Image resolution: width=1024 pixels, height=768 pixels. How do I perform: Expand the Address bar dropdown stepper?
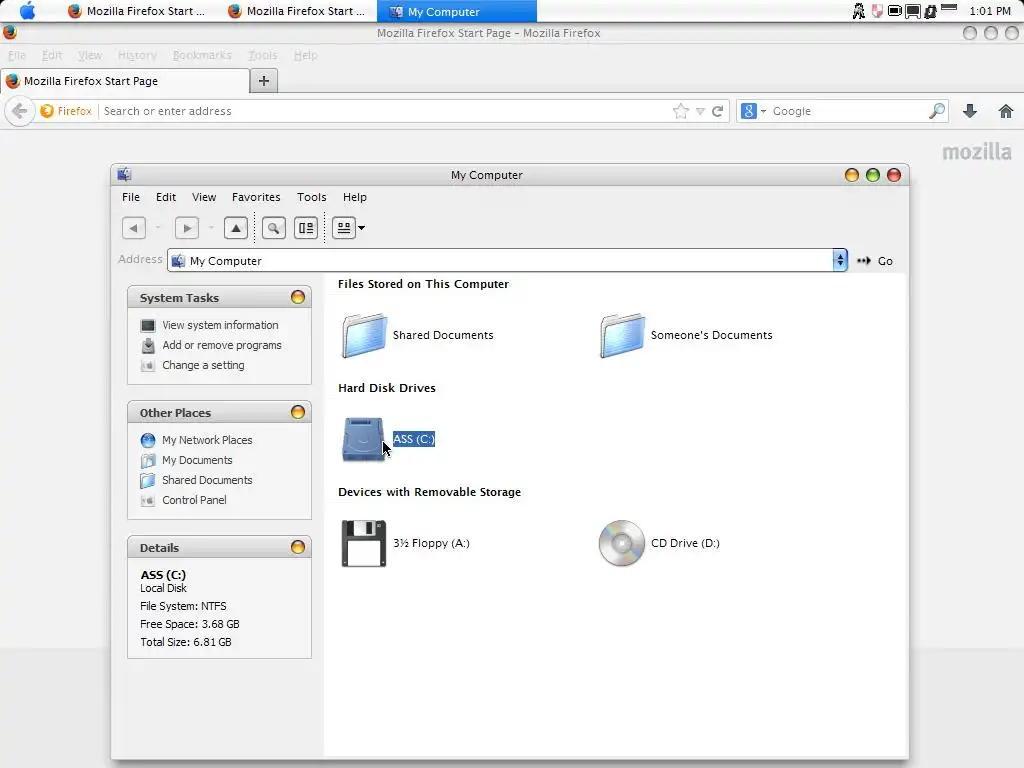(840, 260)
